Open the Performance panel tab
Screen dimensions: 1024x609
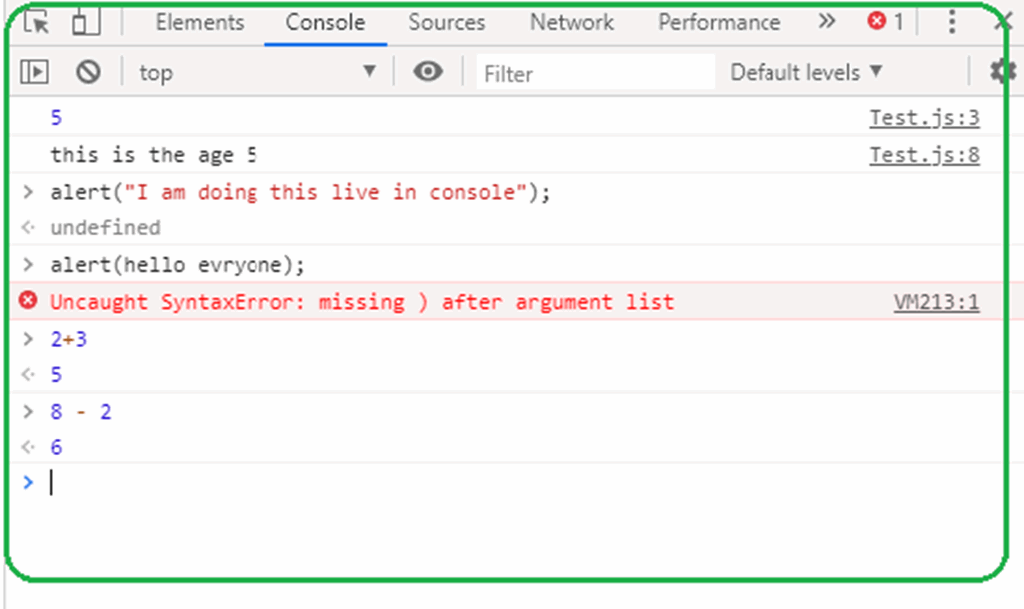tap(718, 21)
